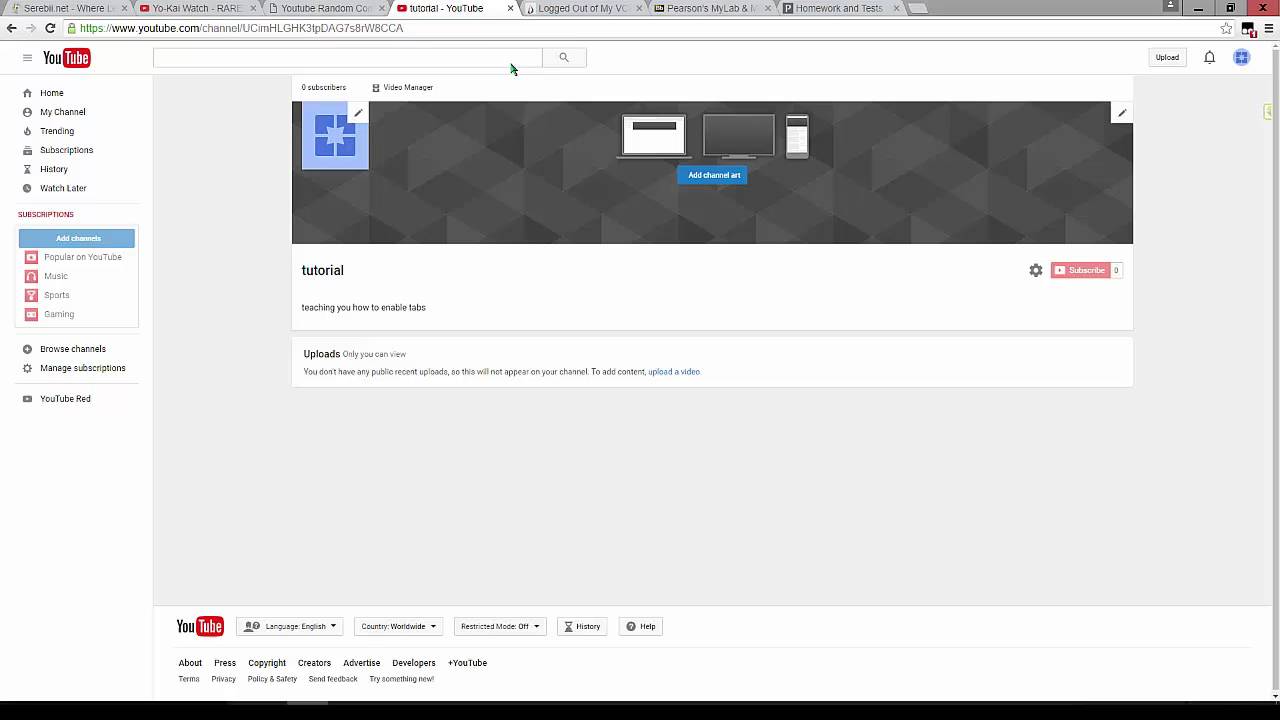Click the My Channel sidebar icon
Image resolution: width=1280 pixels, height=720 pixels.
point(27,112)
